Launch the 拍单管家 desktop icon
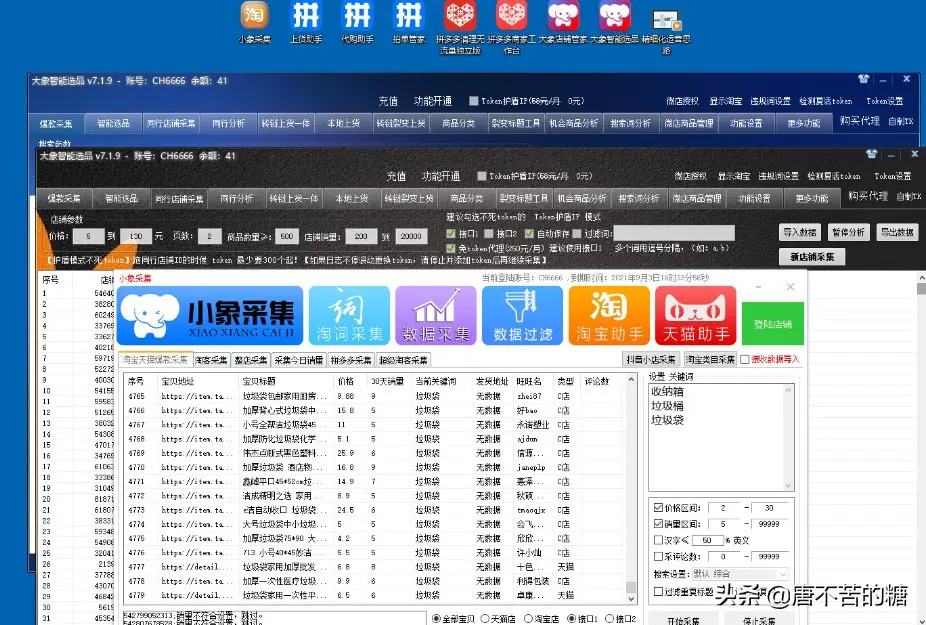Viewport: 926px width, 625px height. pyautogui.click(x=409, y=22)
